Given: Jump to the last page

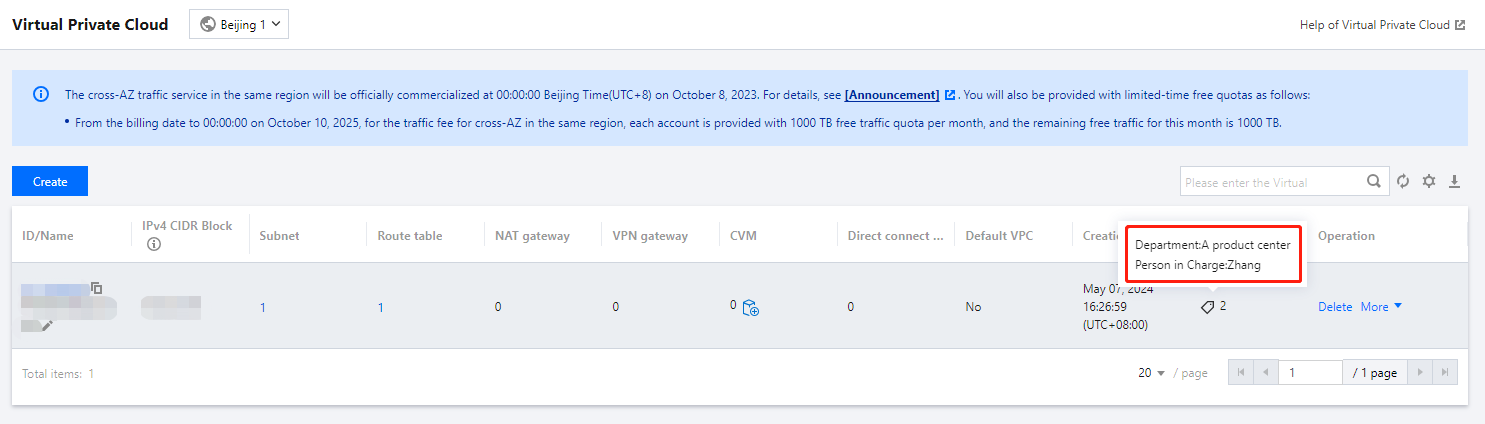Looking at the screenshot, I should coord(1444,373).
